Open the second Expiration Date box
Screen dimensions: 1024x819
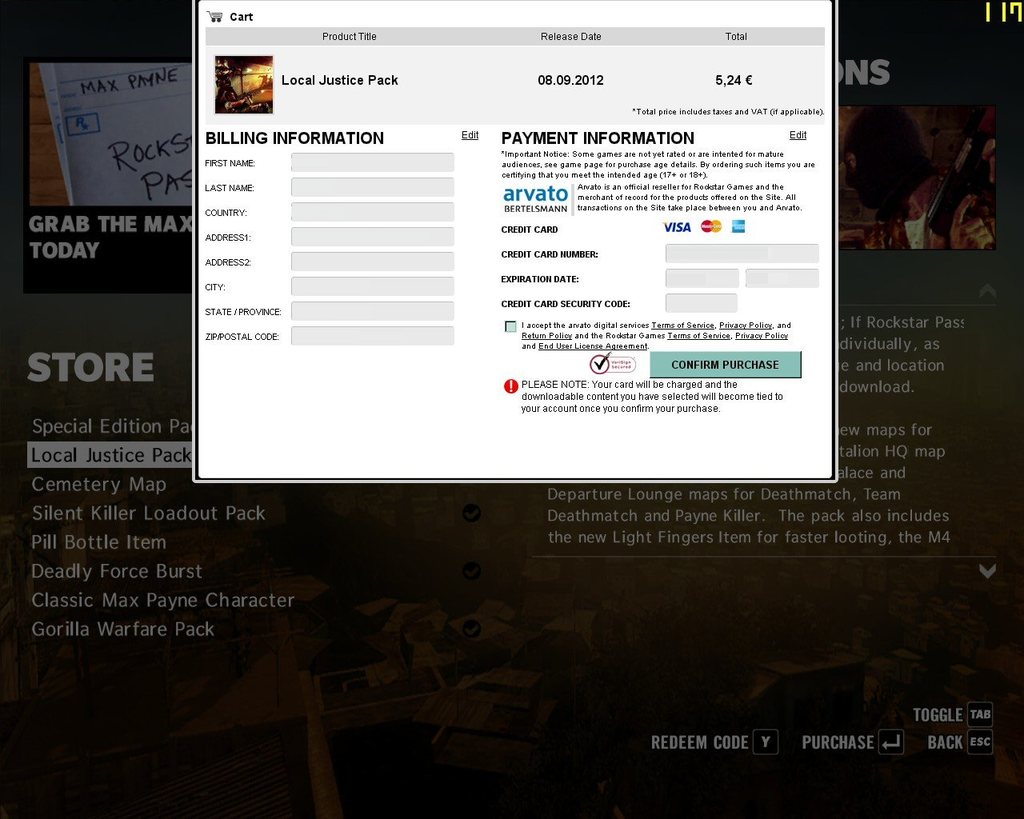tap(782, 278)
